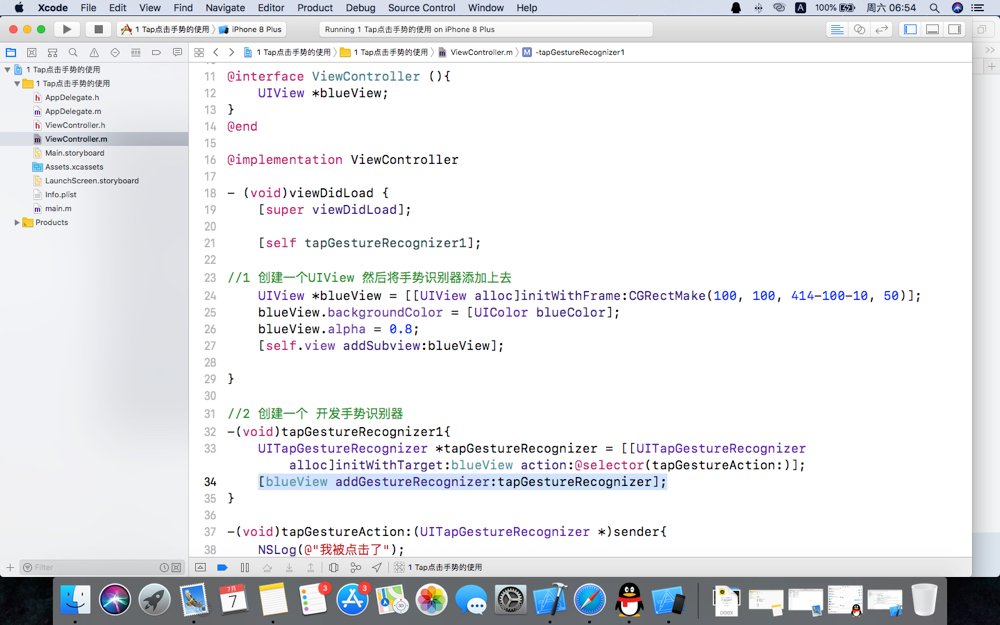
Task: Open related items grid menu in jump bar
Action: pyautogui.click(x=199, y=52)
